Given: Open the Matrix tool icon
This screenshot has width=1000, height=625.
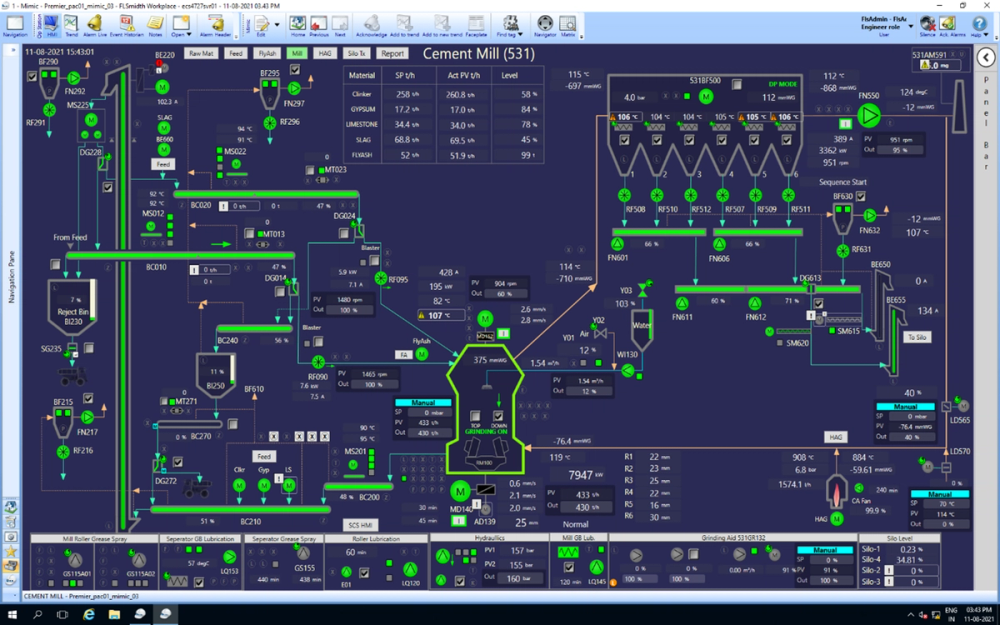Looking at the screenshot, I should pos(567,22).
